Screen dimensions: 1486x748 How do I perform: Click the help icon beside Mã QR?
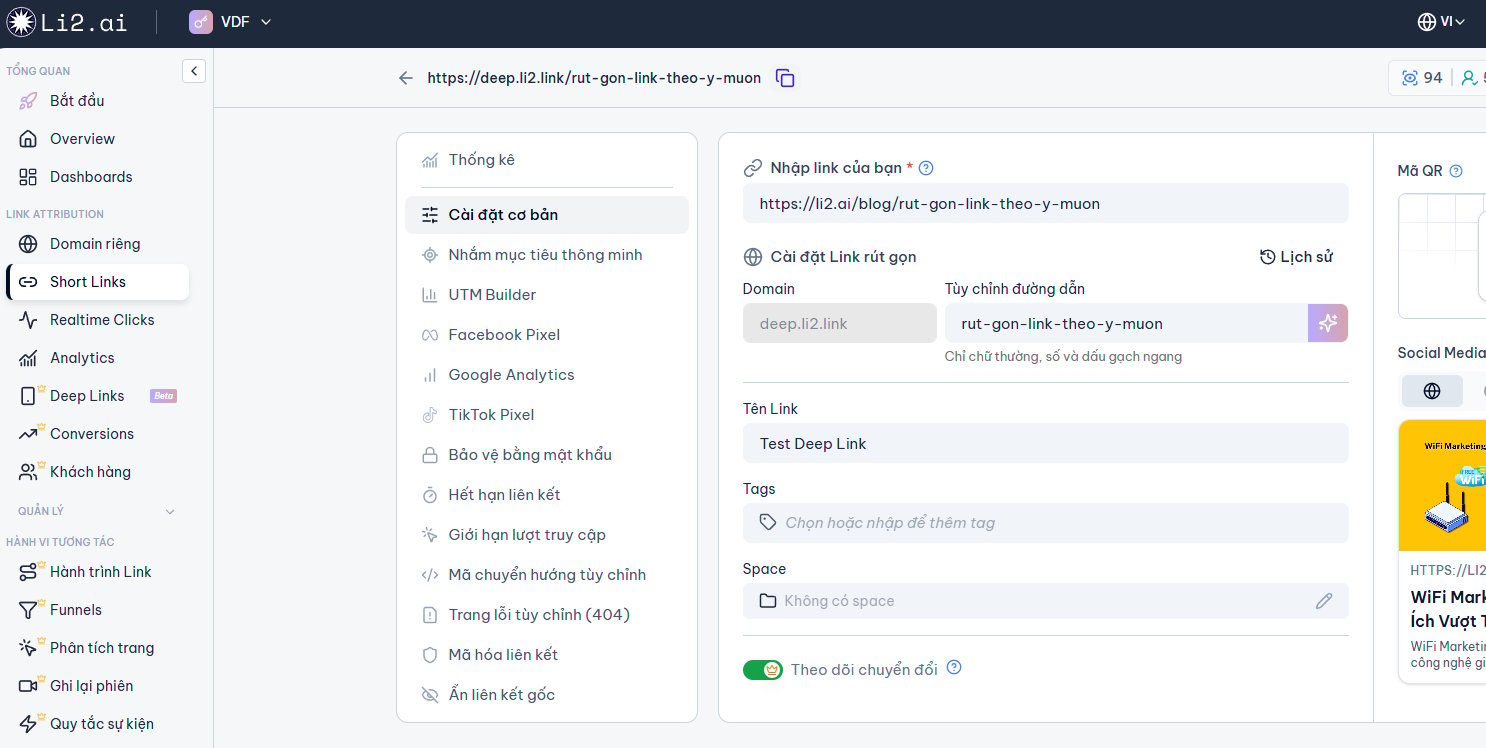pos(1456,171)
